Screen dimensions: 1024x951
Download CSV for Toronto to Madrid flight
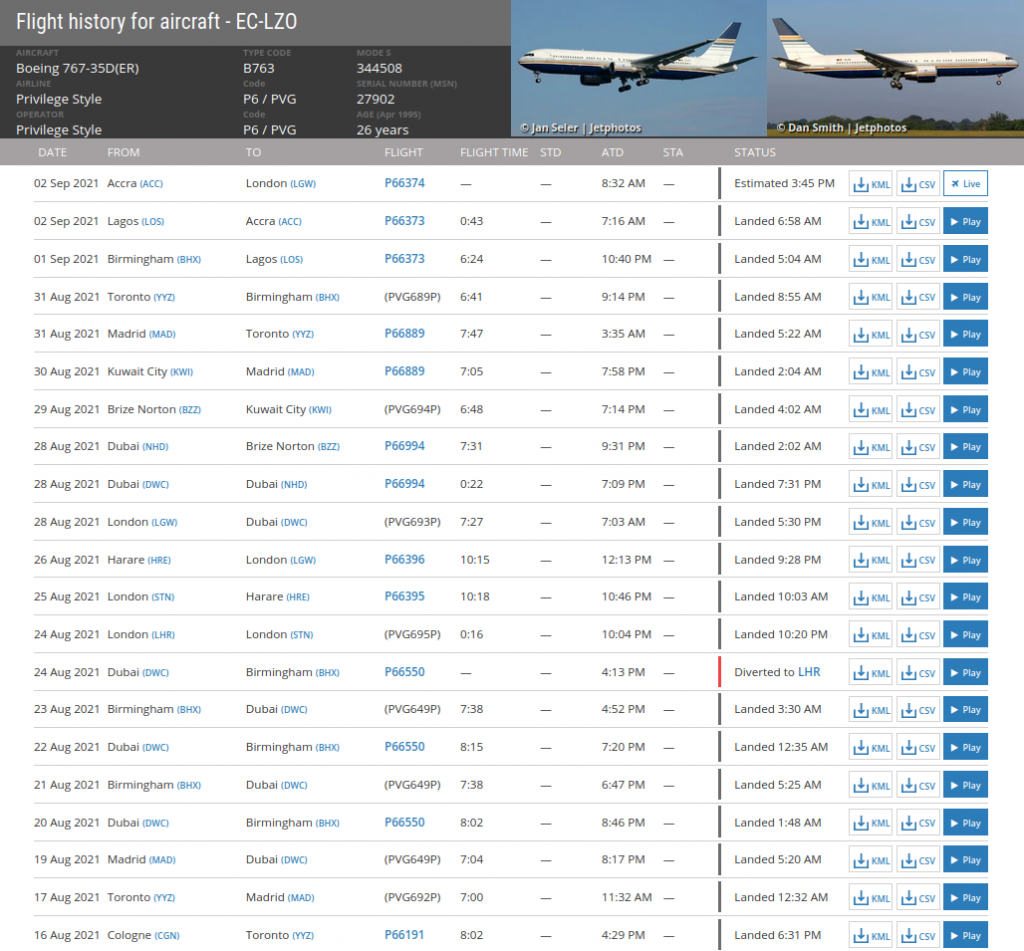point(918,898)
